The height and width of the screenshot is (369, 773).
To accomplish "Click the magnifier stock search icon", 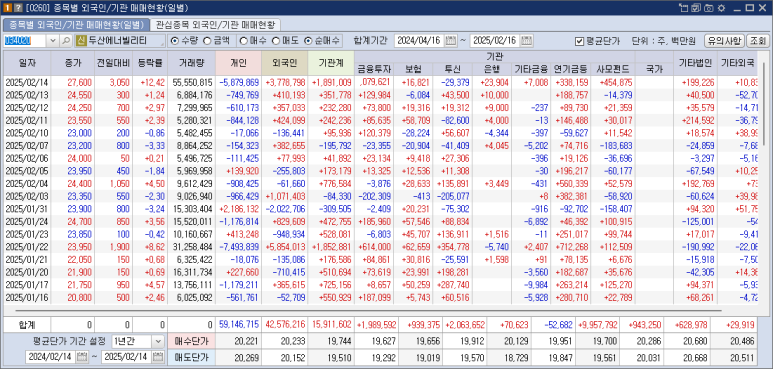I will click(66, 41).
